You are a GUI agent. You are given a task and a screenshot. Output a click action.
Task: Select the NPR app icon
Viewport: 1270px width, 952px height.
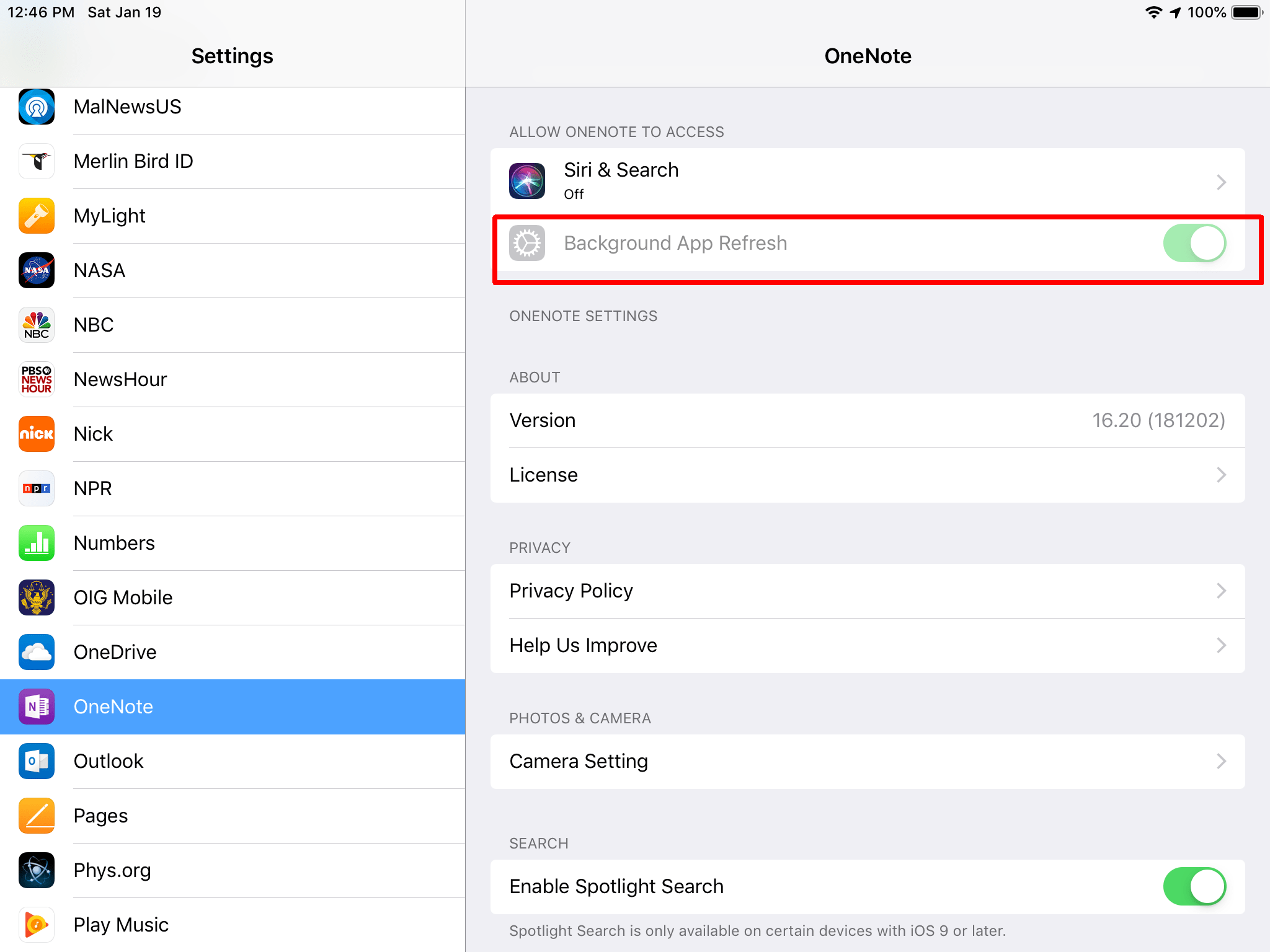36,488
